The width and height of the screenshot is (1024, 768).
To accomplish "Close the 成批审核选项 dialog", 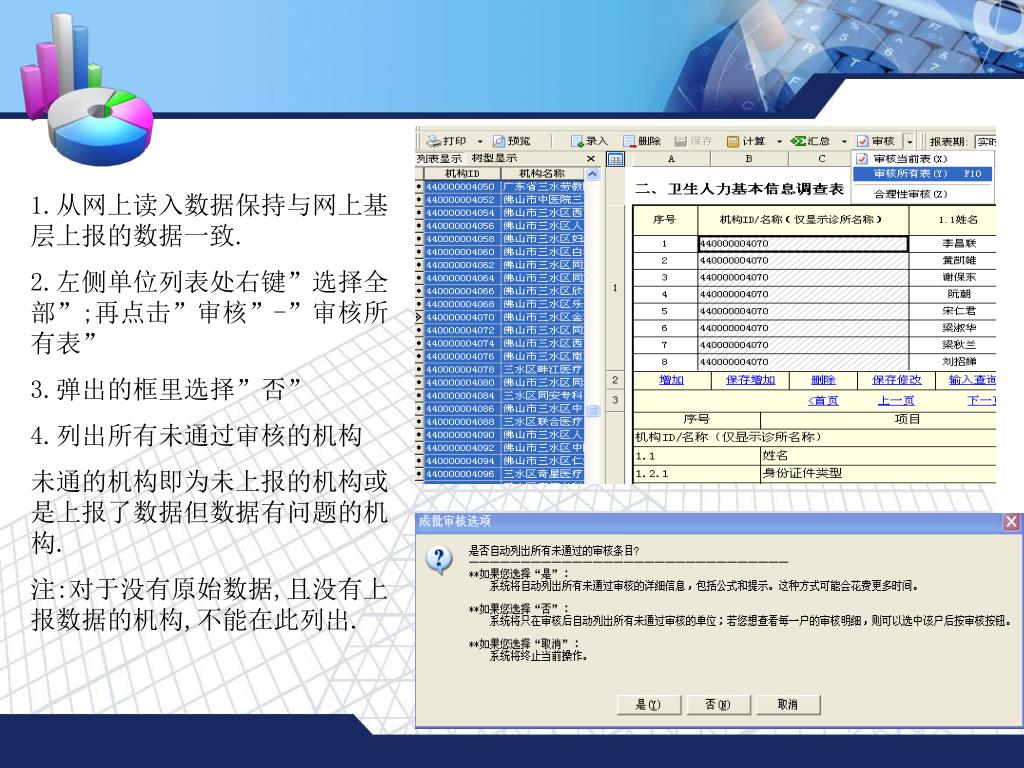I will [x=1011, y=522].
